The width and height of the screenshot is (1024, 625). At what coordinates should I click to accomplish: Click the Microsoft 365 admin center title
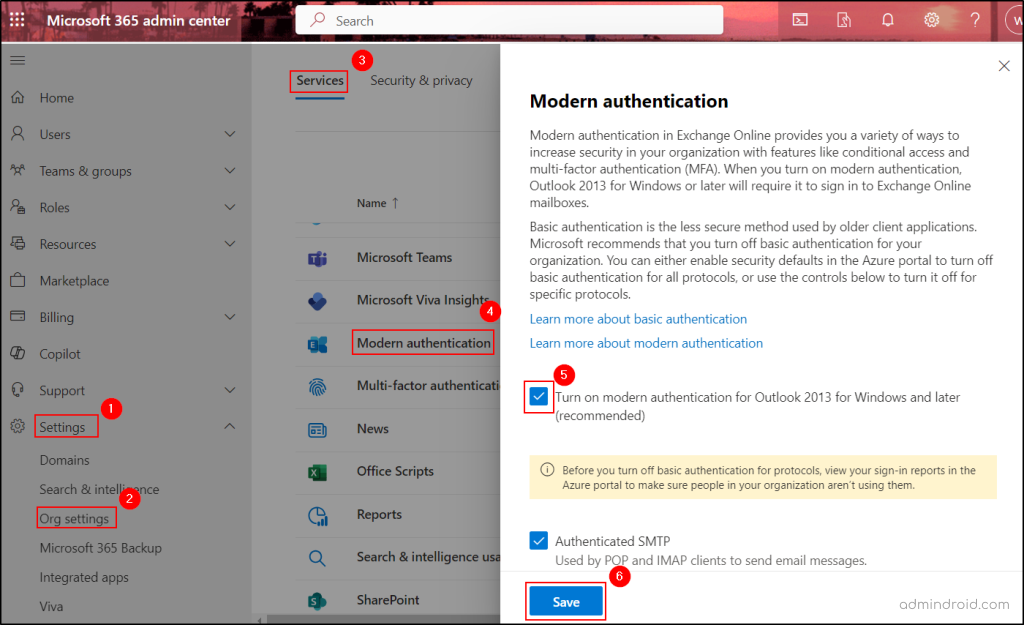(138, 20)
